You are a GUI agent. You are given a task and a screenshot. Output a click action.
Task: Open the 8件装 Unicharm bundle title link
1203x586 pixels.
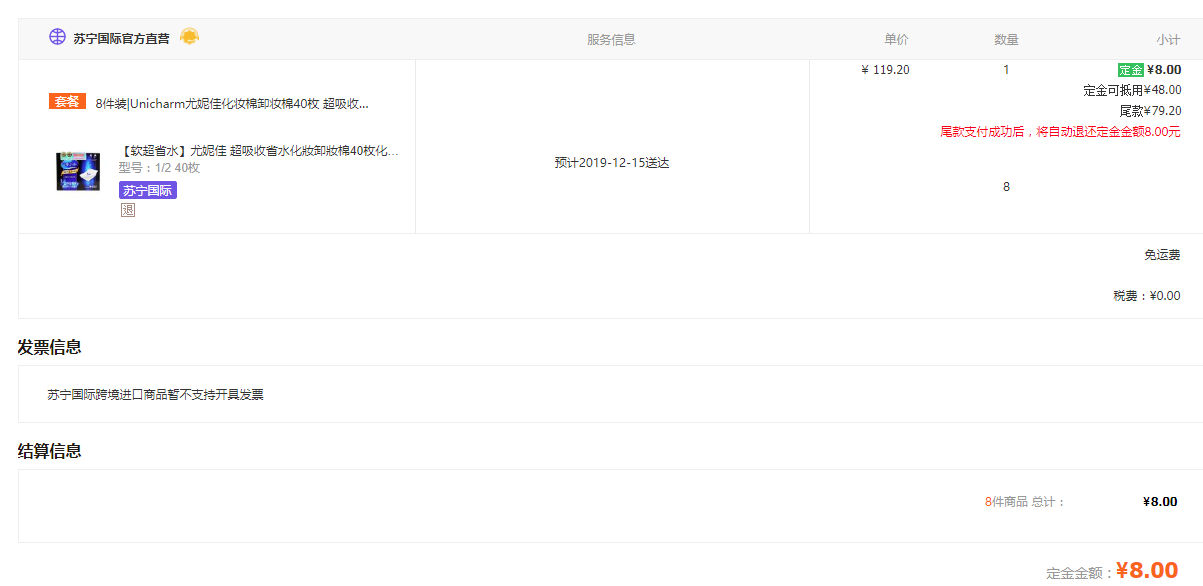tap(232, 104)
